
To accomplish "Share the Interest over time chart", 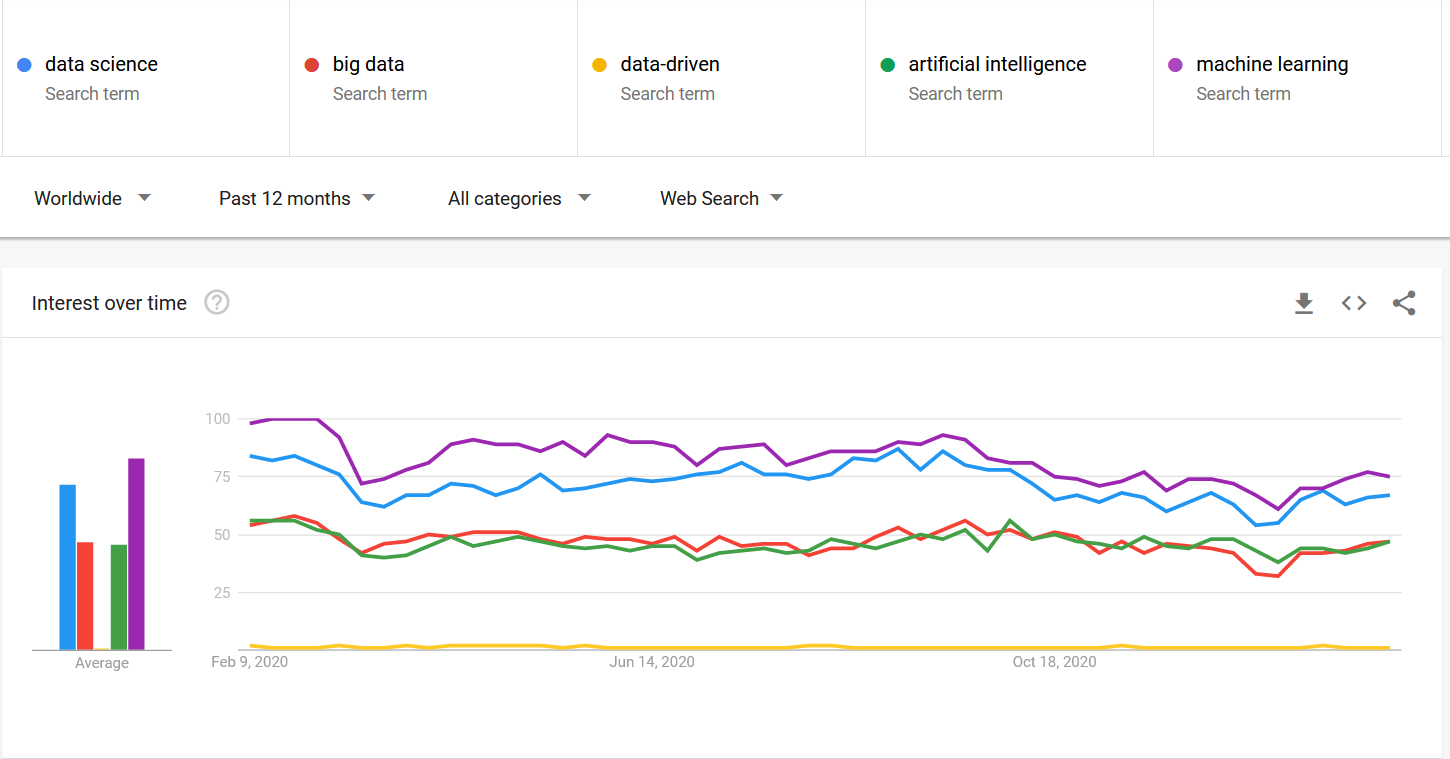I will pyautogui.click(x=1403, y=302).
